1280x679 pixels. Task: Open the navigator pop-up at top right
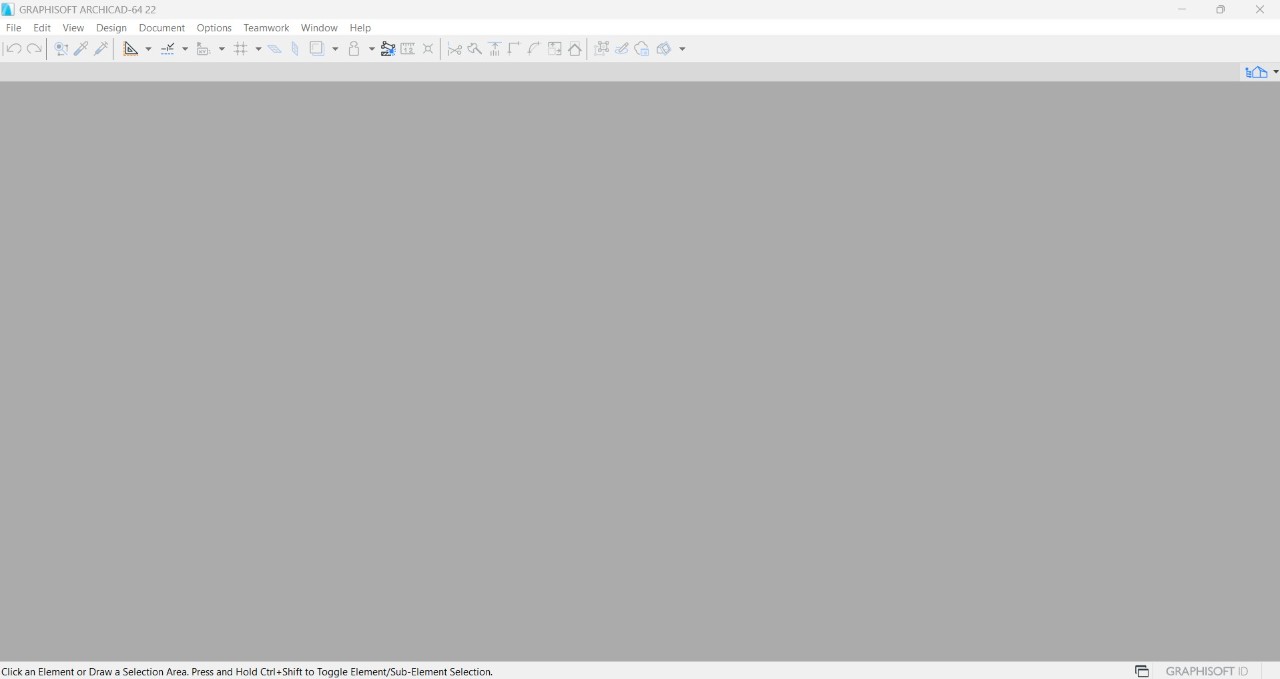(1260, 72)
